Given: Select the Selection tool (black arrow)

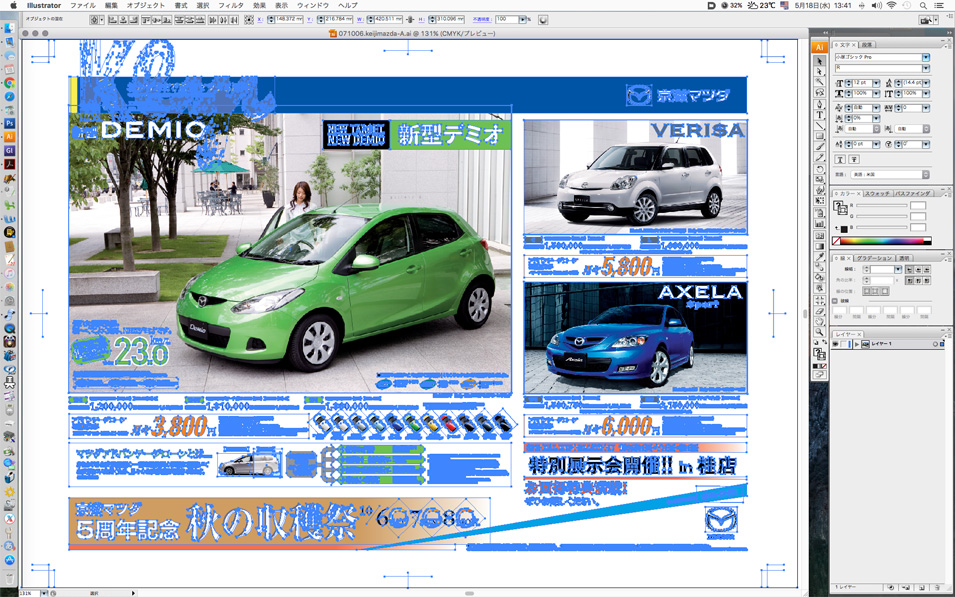Looking at the screenshot, I should (819, 61).
